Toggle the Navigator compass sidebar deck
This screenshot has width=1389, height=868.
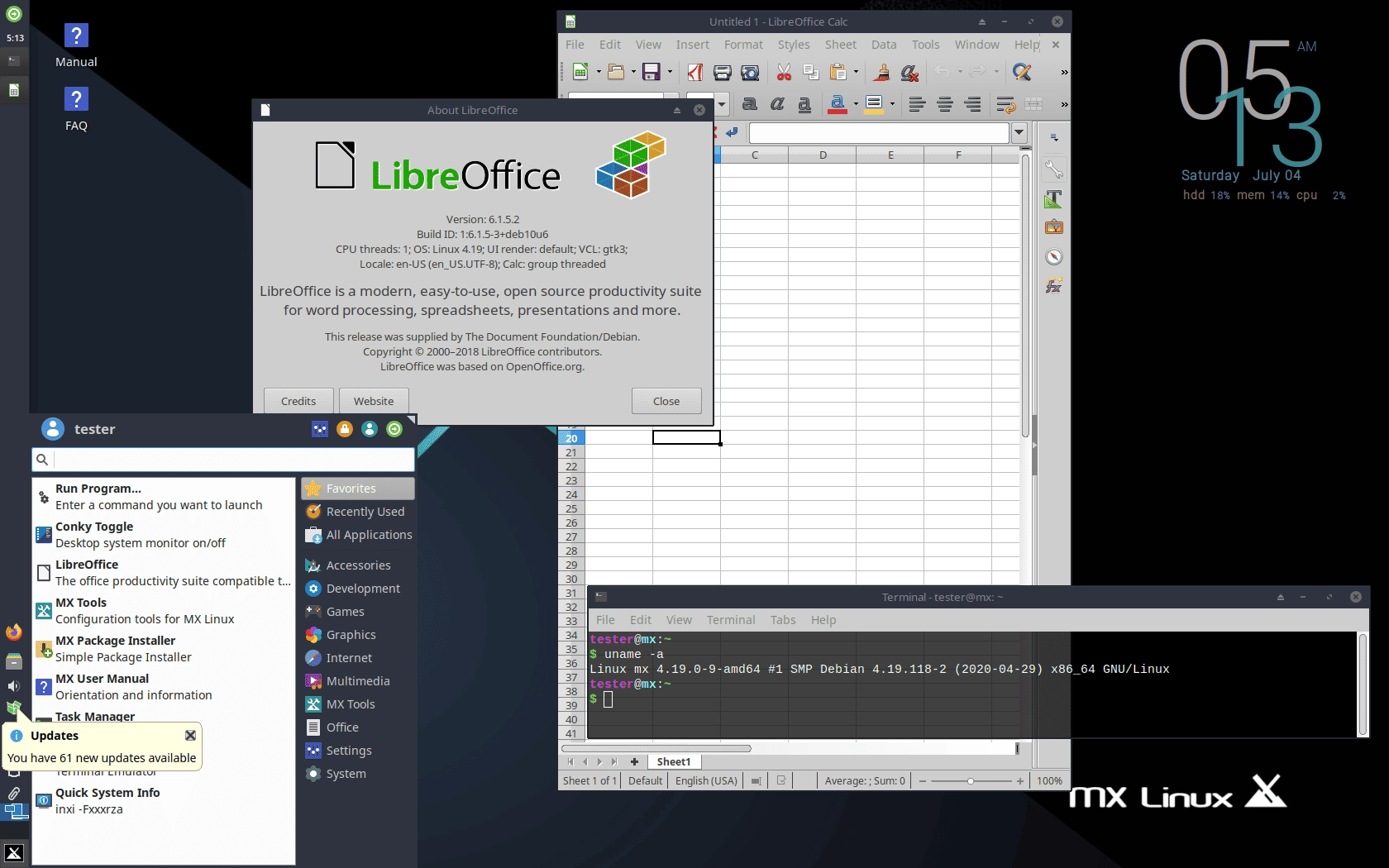(x=1053, y=256)
